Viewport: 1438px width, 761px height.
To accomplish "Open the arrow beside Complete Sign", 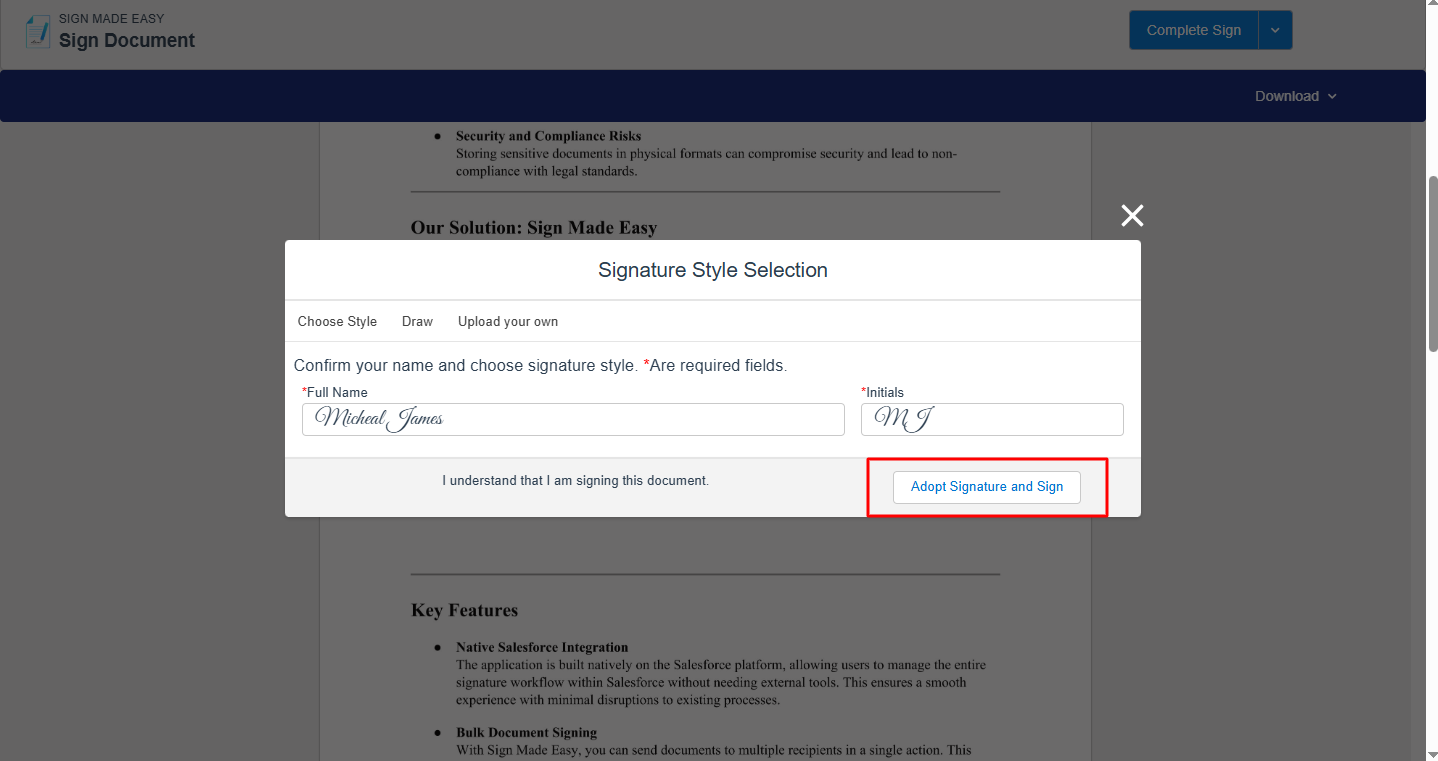I will pos(1275,30).
